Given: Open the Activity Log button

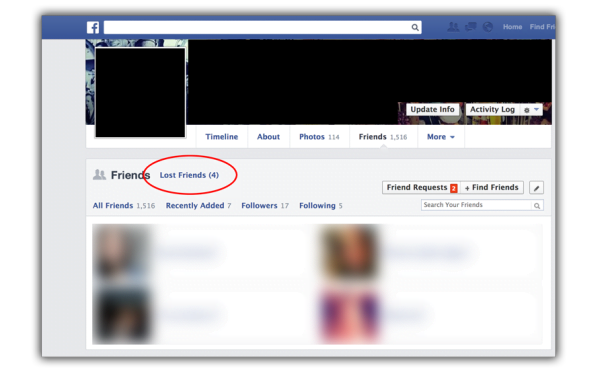Looking at the screenshot, I should pyautogui.click(x=492, y=109).
